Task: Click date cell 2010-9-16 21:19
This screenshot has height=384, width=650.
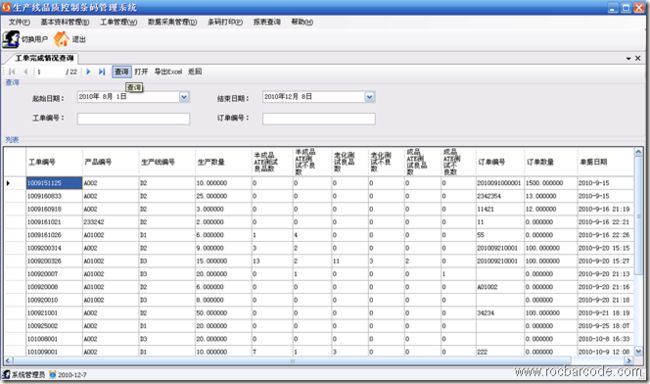Action: coord(605,209)
